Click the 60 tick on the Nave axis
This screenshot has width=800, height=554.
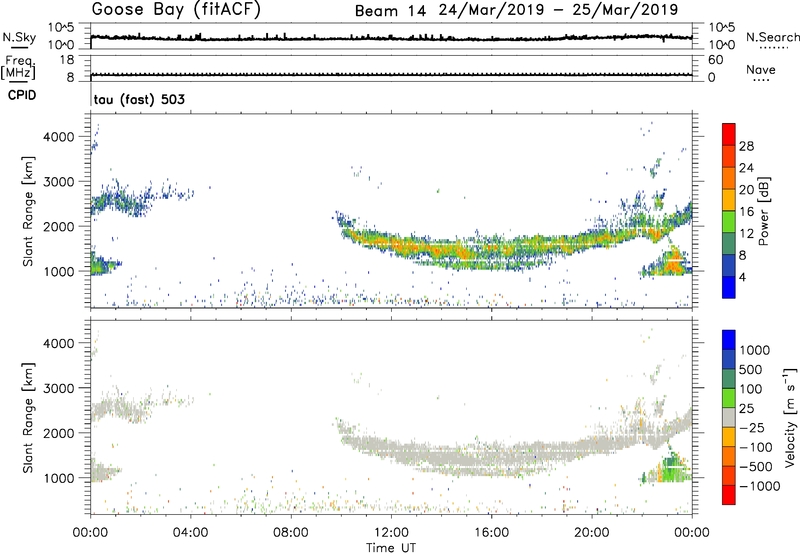(715, 60)
